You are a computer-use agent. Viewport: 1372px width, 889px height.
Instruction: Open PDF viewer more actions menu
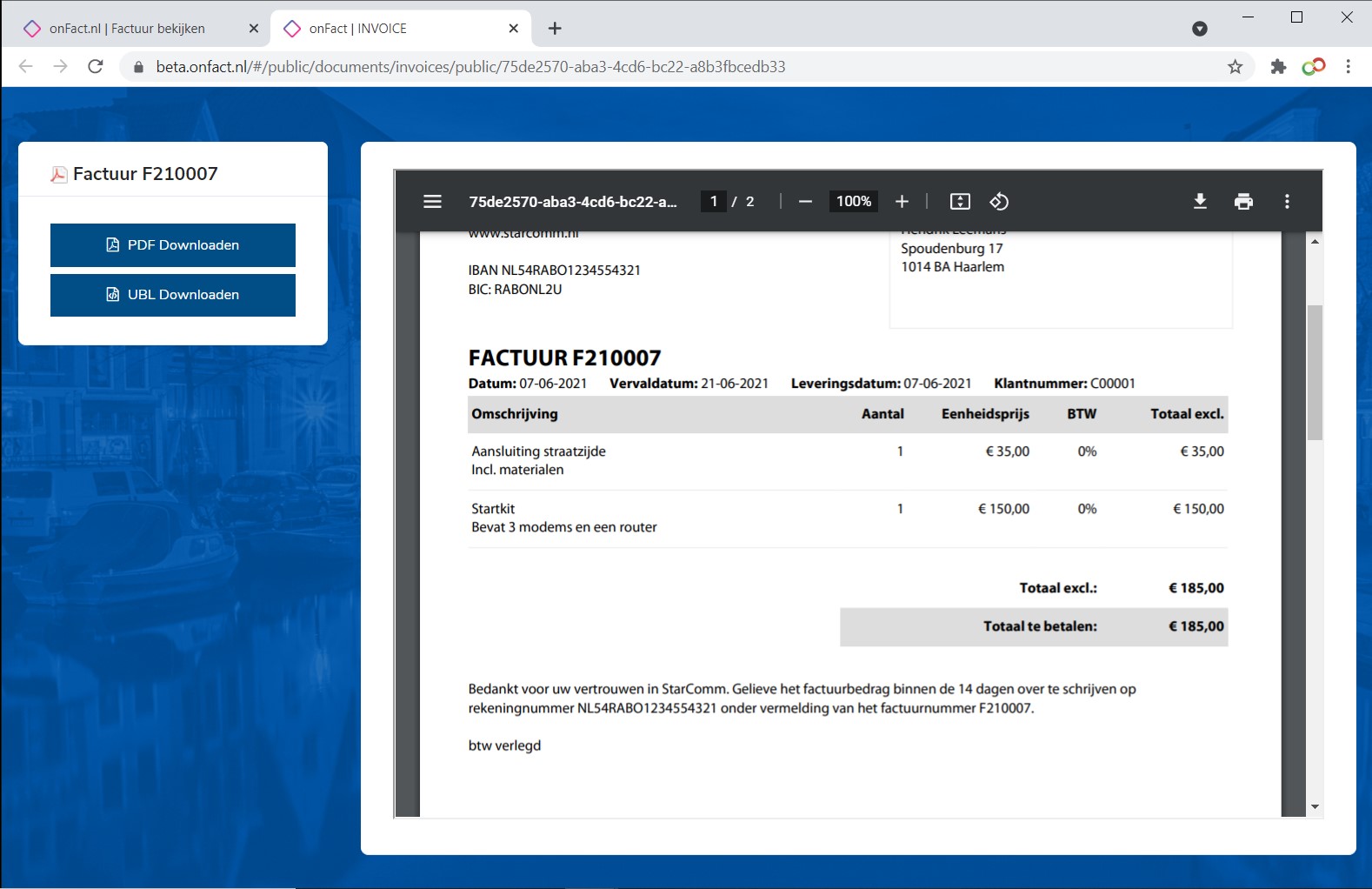click(x=1287, y=202)
